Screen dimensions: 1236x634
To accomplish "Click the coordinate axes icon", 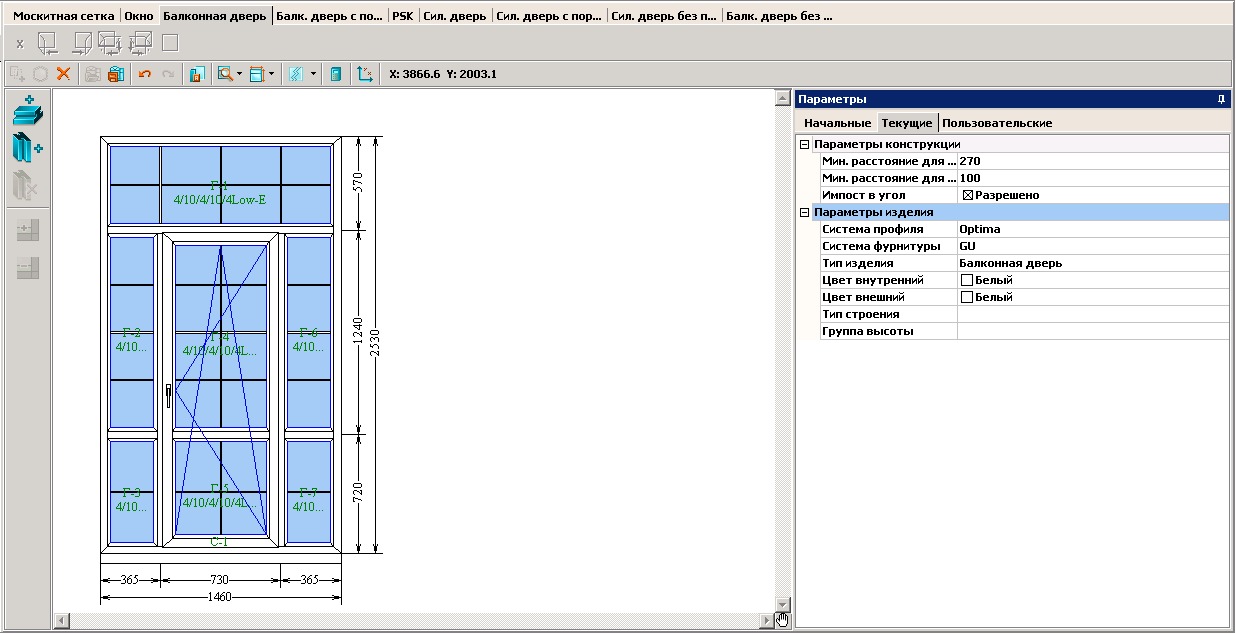I will click(364, 74).
